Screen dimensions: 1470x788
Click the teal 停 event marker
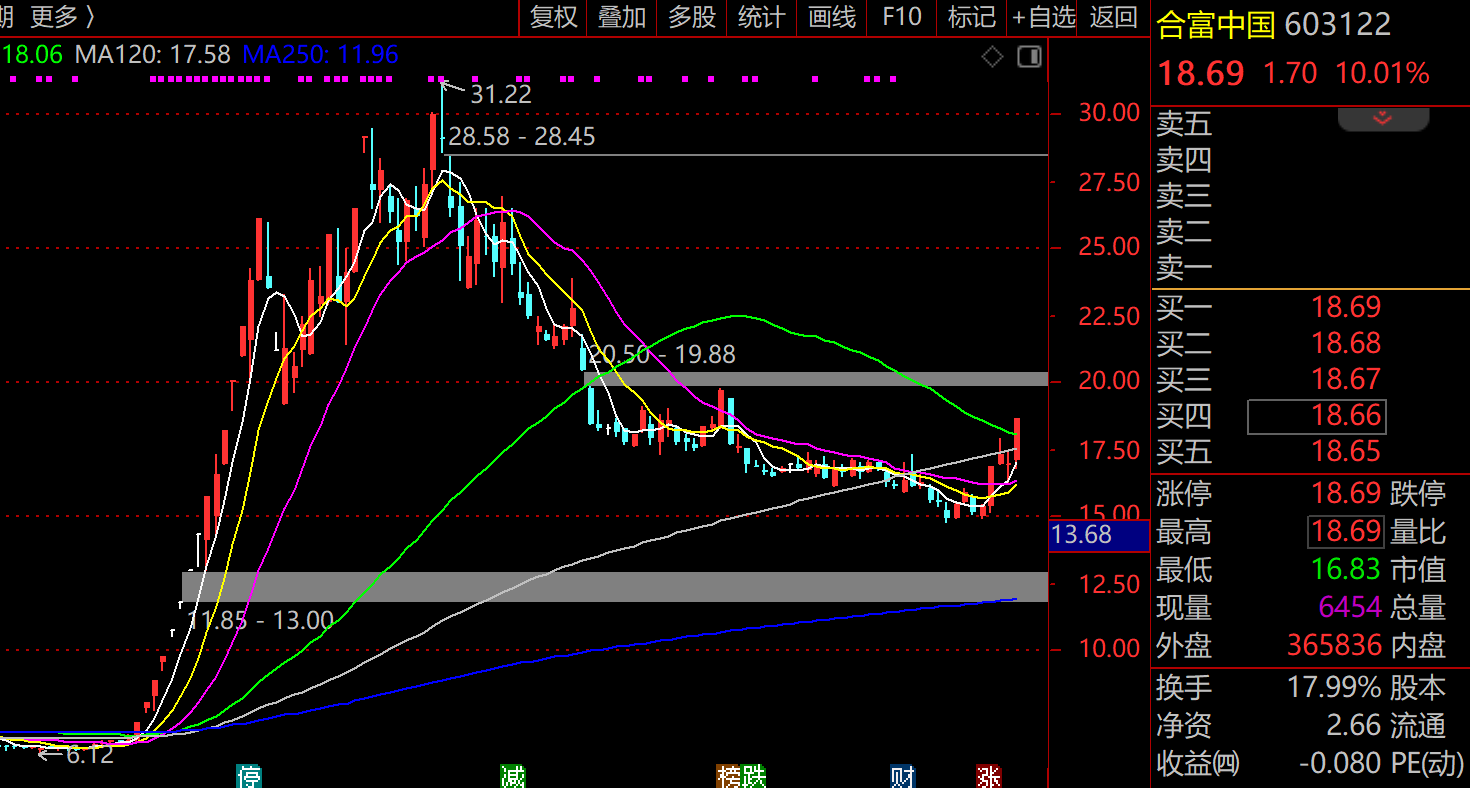[x=248, y=776]
